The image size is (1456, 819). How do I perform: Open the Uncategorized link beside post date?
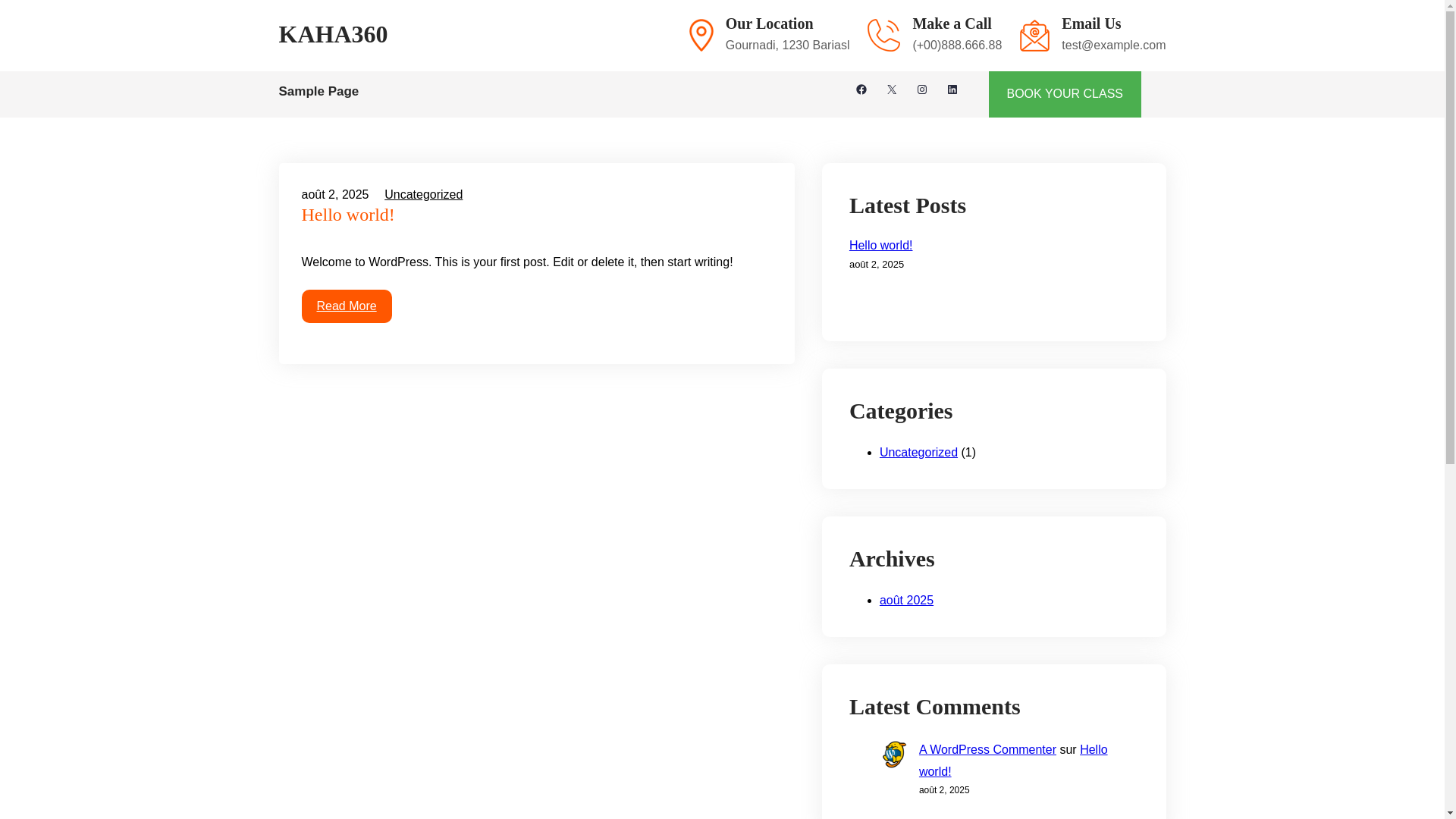point(423,194)
